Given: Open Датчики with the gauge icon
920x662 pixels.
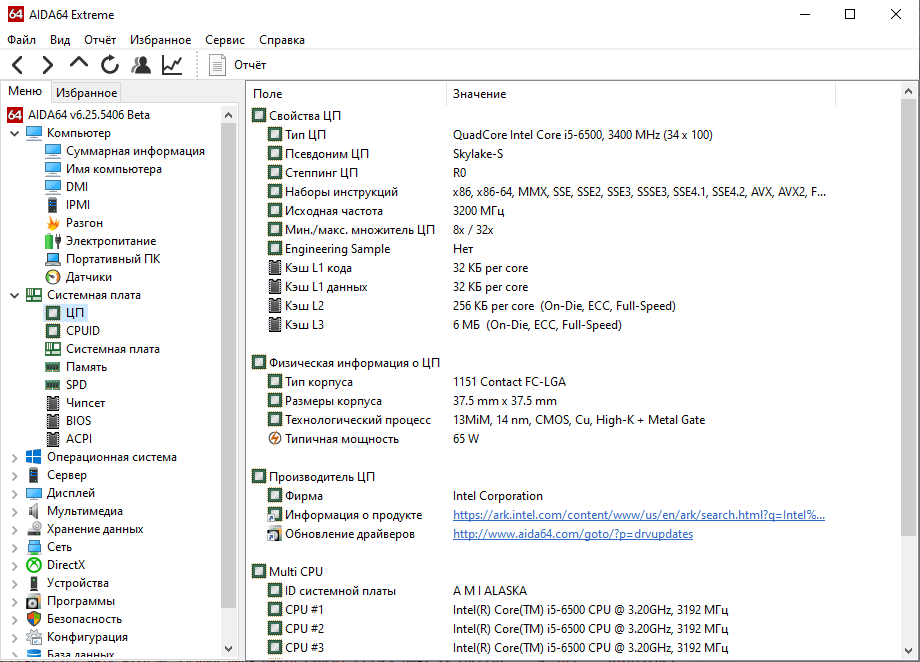Looking at the screenshot, I should coord(53,277).
